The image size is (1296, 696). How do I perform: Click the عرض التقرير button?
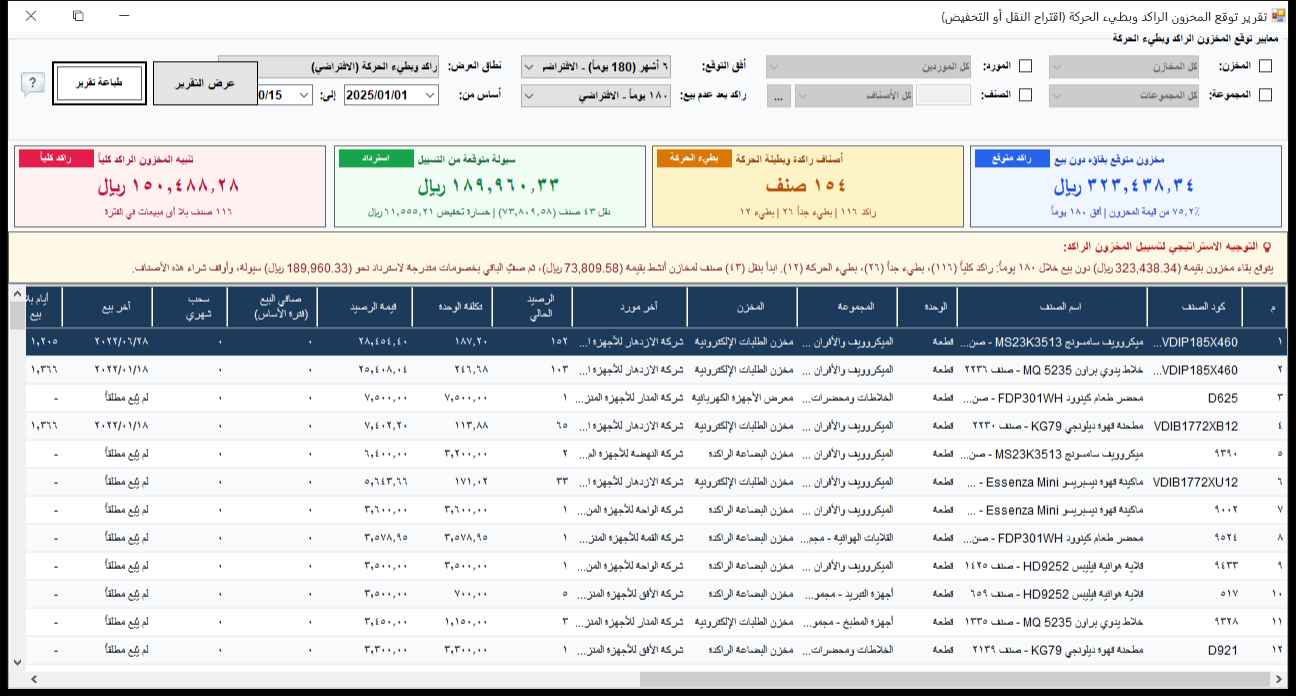coord(205,84)
